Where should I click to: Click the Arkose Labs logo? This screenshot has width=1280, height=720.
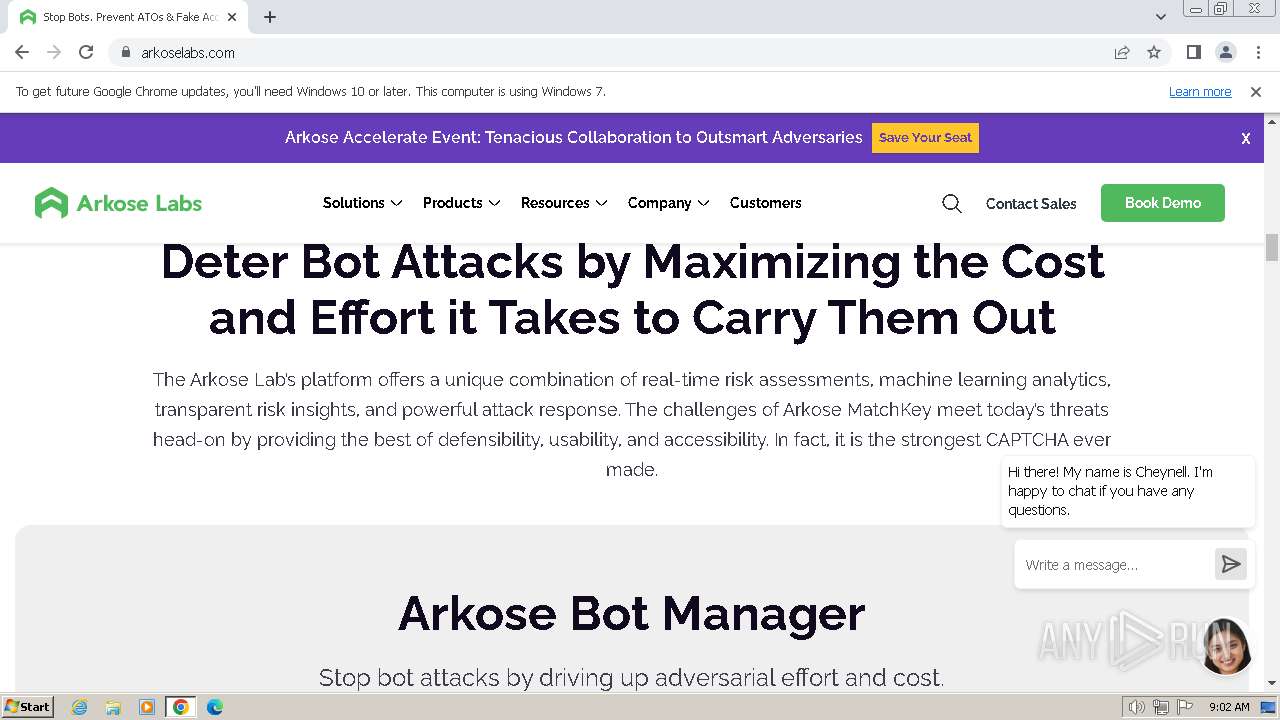coord(118,203)
